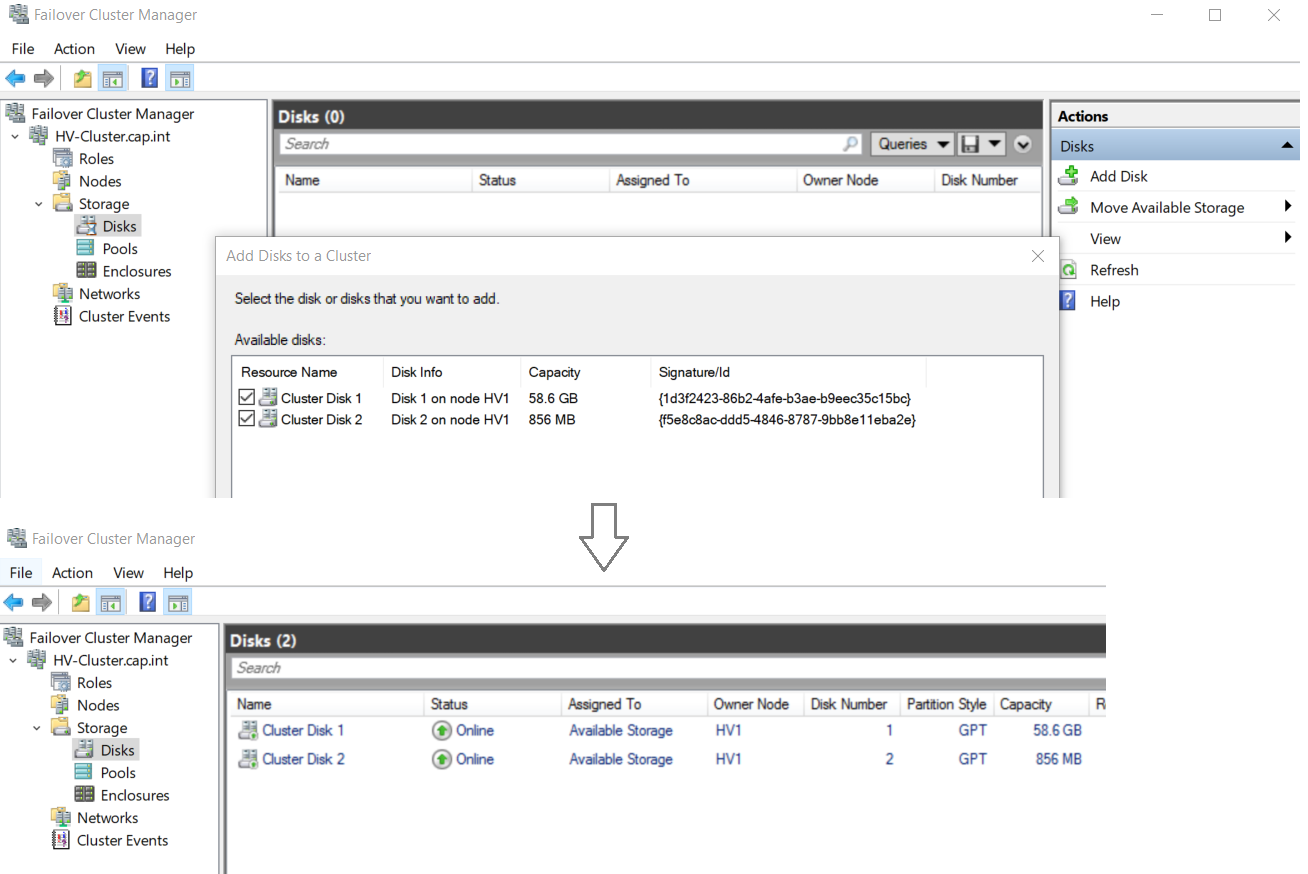Click the Search field in Disks (2) pane

668,668
